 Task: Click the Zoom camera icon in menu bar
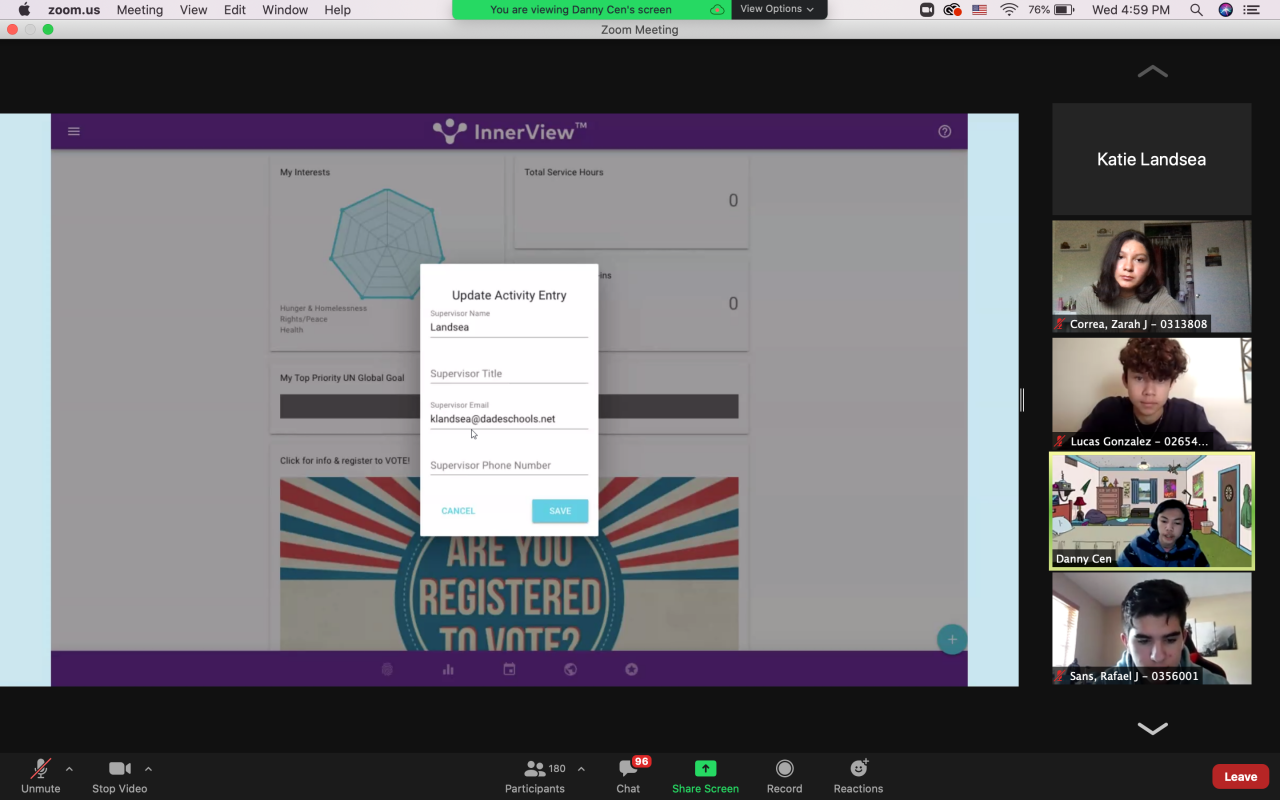tap(927, 10)
